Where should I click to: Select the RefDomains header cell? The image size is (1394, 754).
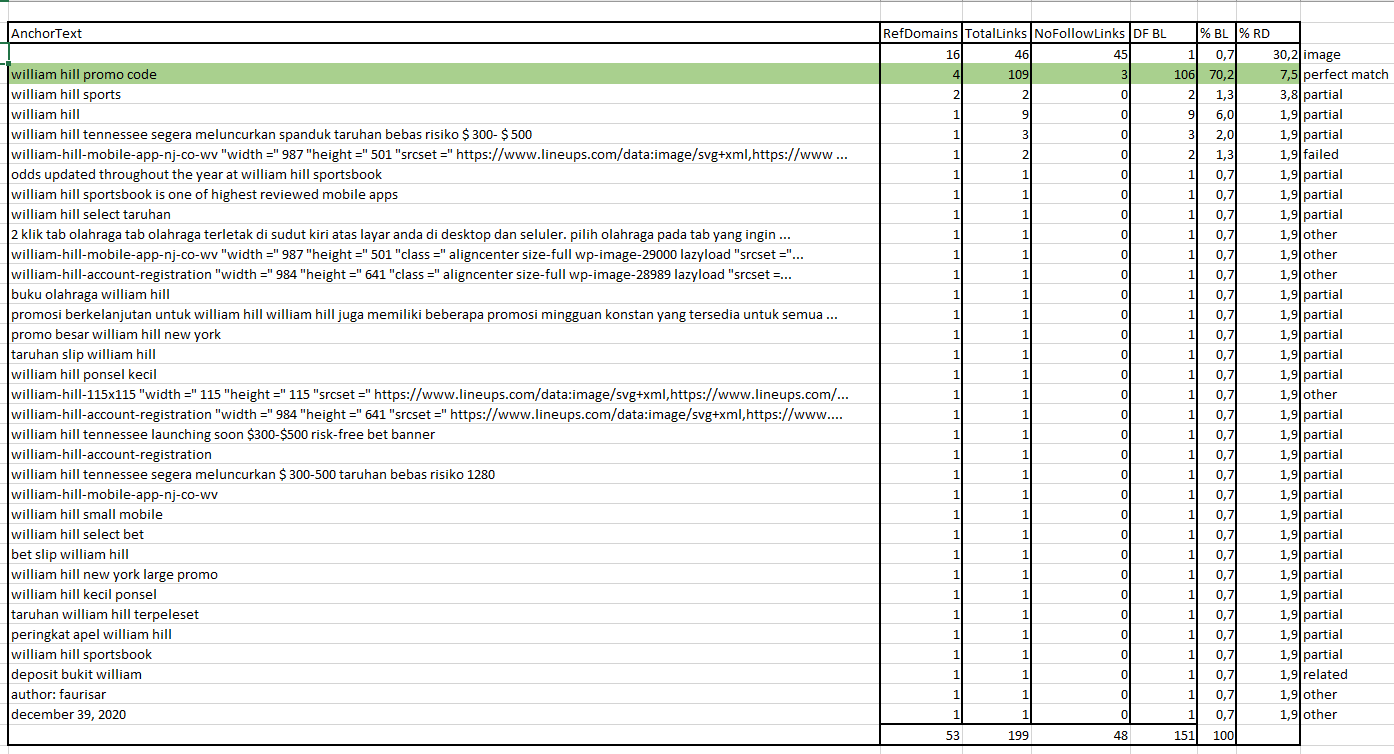click(920, 33)
